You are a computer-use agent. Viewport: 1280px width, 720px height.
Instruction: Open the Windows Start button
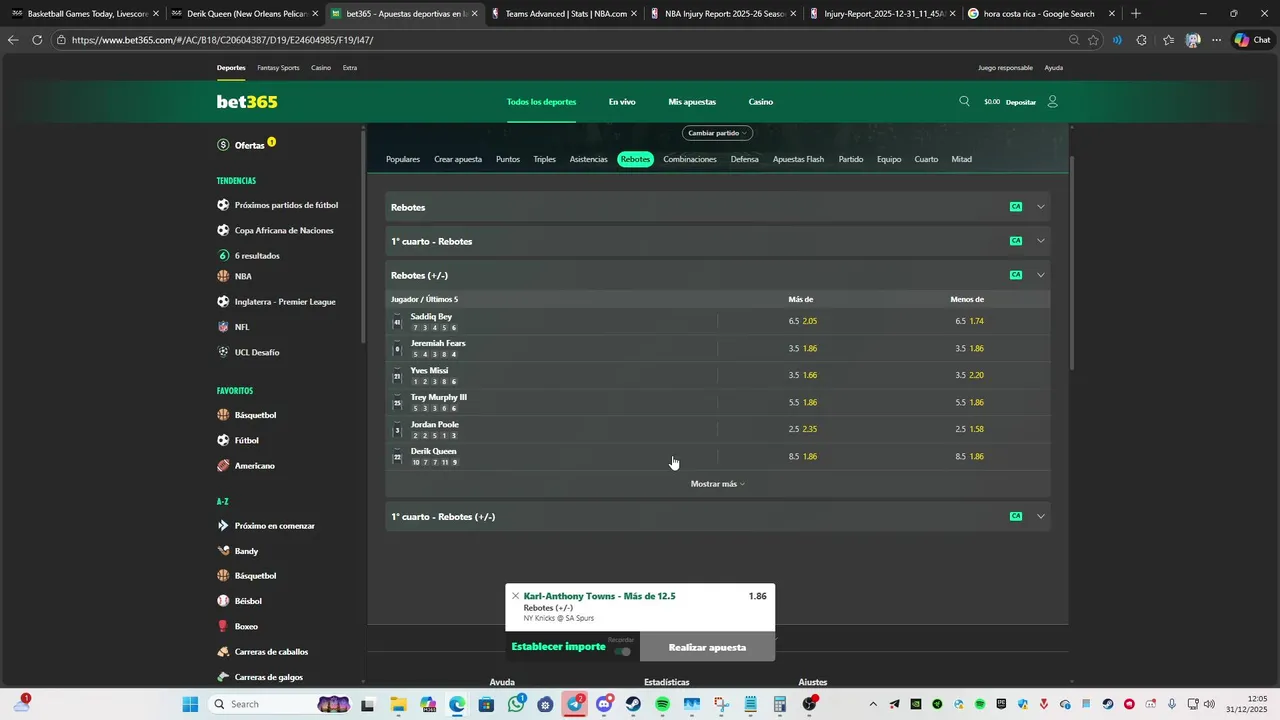click(189, 704)
